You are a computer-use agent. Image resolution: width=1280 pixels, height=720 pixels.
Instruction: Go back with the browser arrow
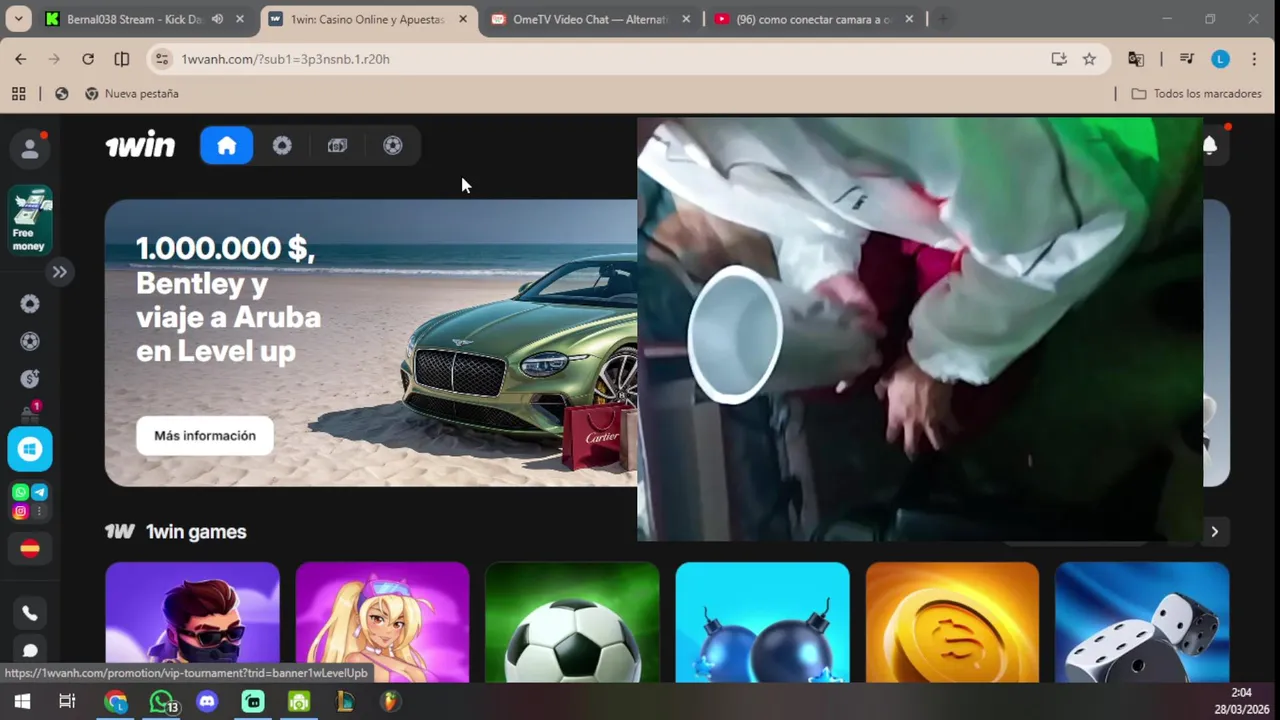click(21, 59)
